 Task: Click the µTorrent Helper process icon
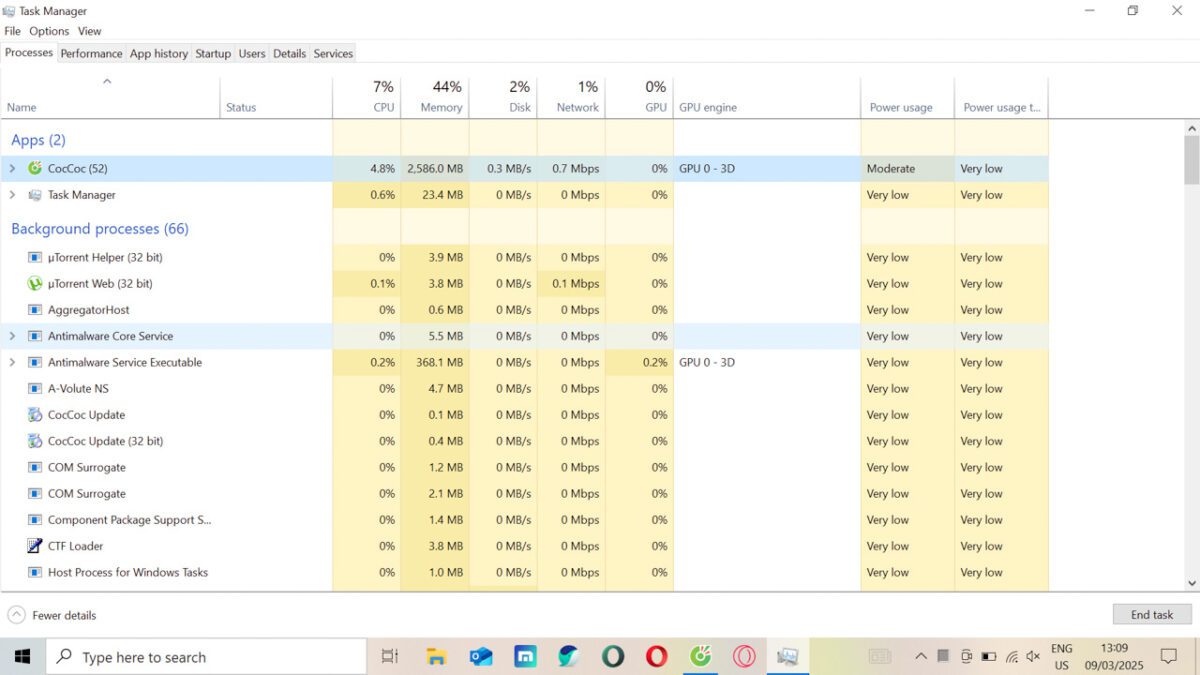[35, 257]
